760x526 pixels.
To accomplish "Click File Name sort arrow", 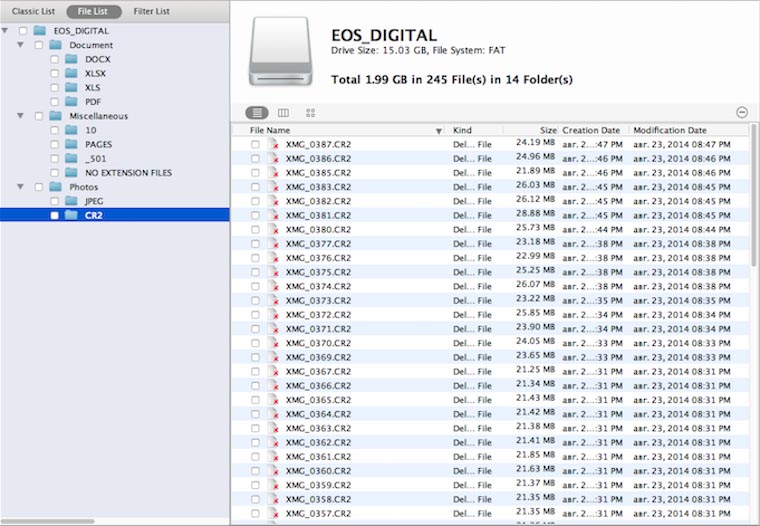I will pos(439,131).
